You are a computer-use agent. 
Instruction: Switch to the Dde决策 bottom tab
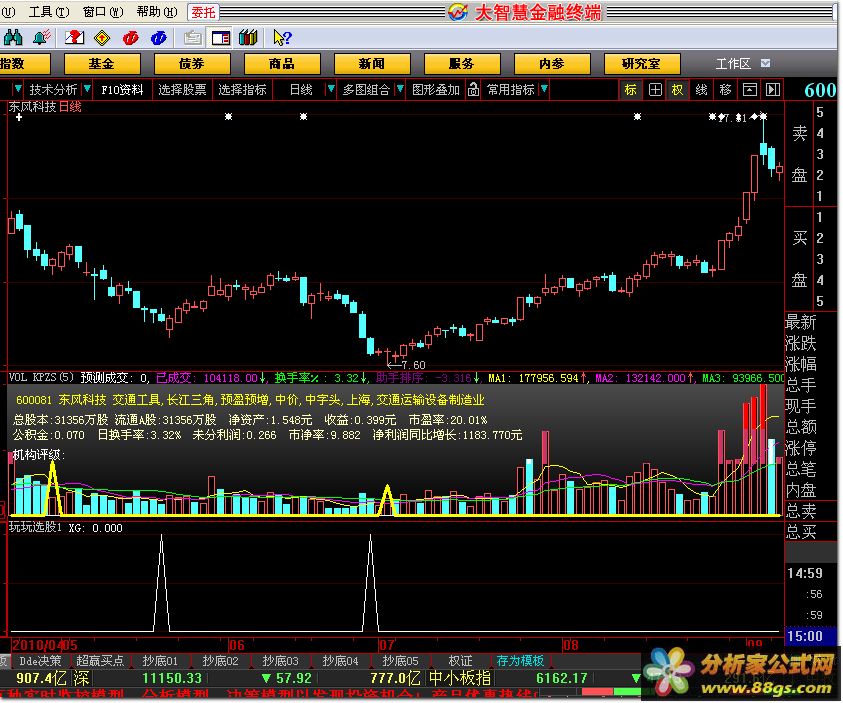tap(40, 661)
